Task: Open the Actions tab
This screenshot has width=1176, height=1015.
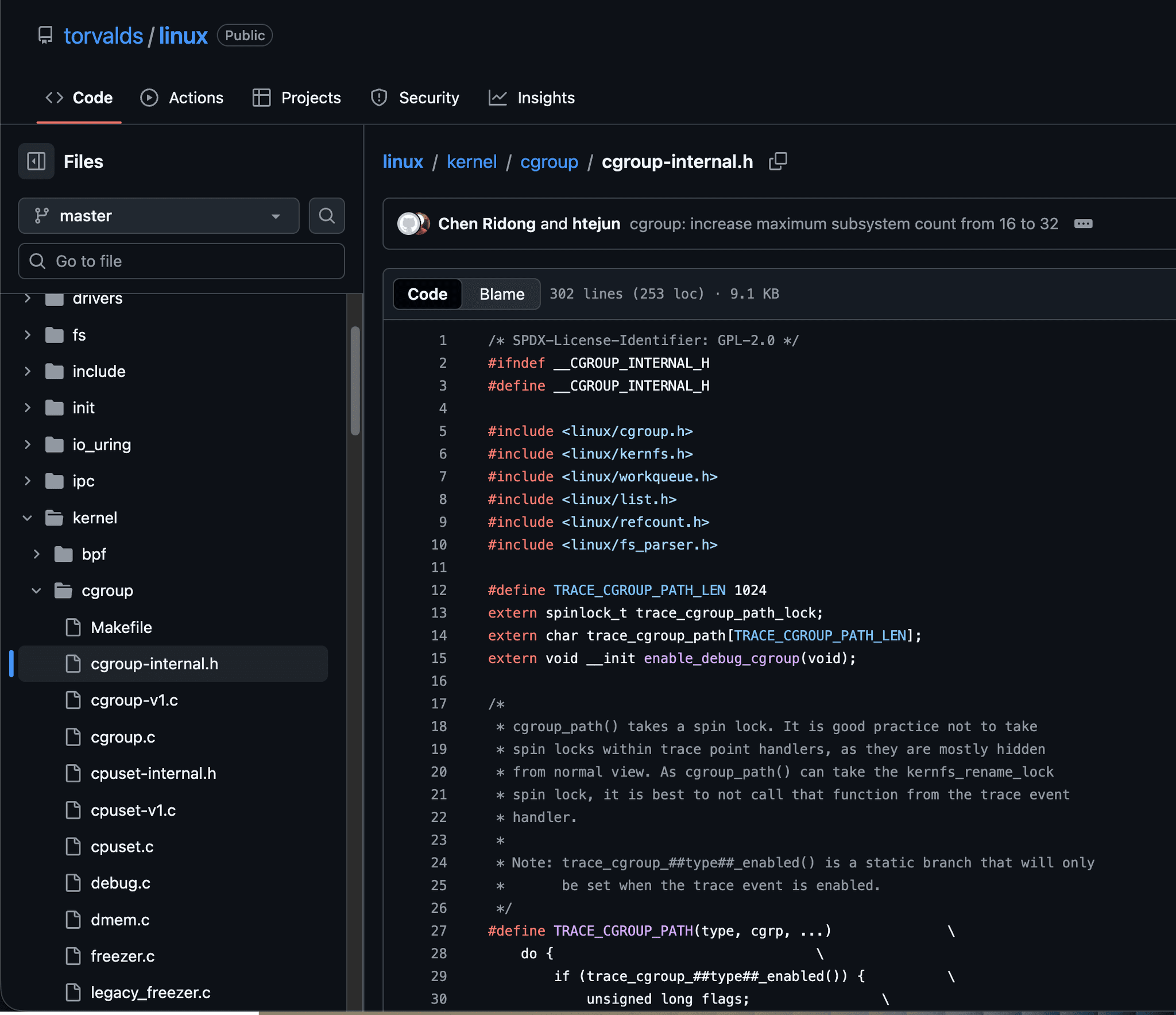Action: [x=182, y=98]
